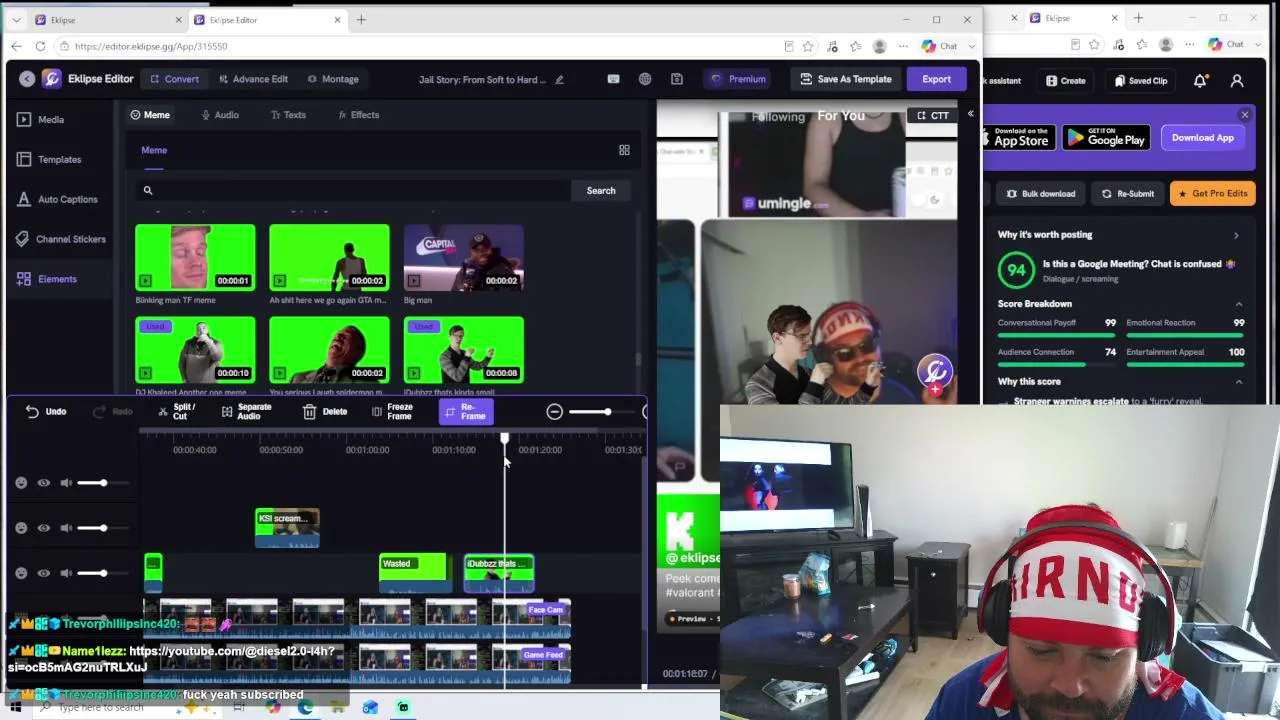
Task: Collapse the preview panel with double chevron
Action: click(970, 114)
